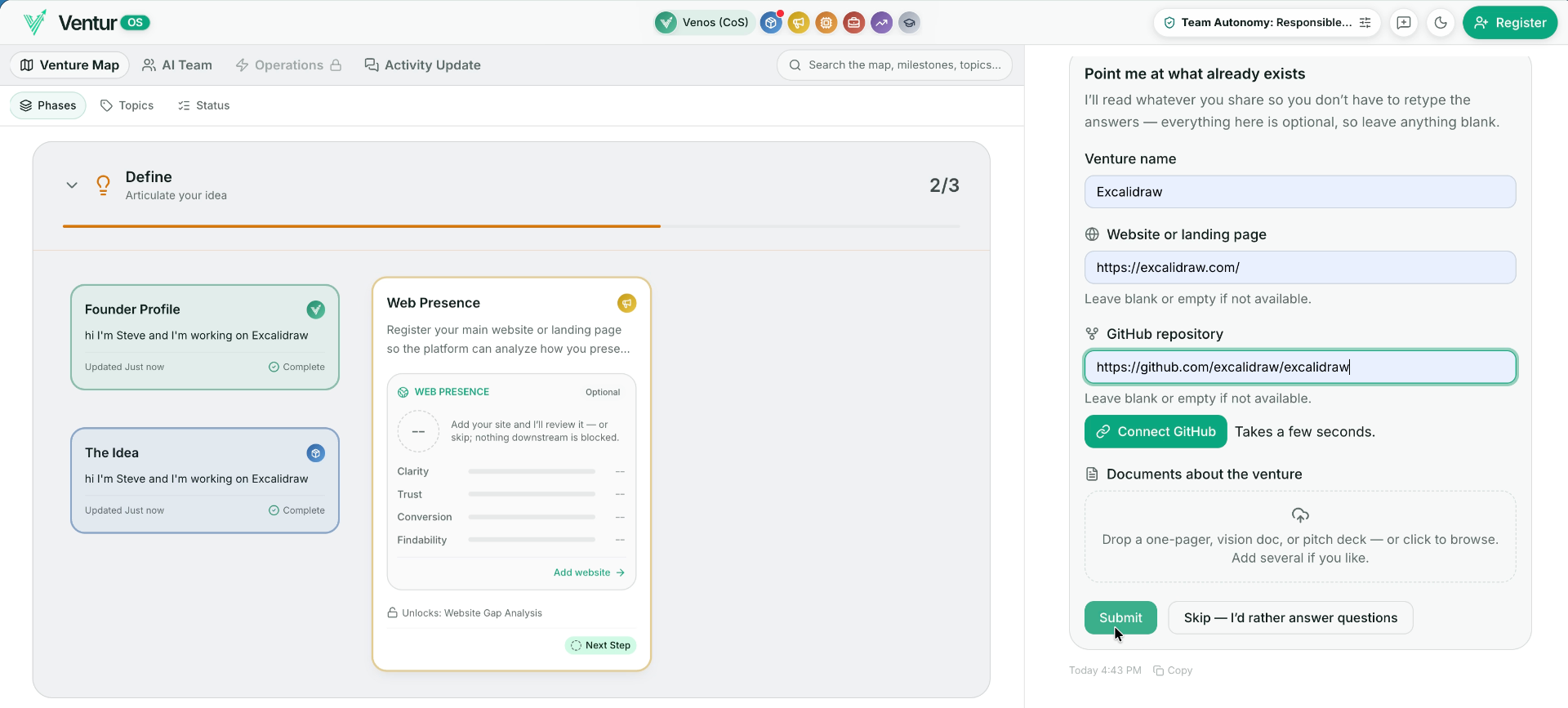Click the document upload drop zone

click(1300, 537)
